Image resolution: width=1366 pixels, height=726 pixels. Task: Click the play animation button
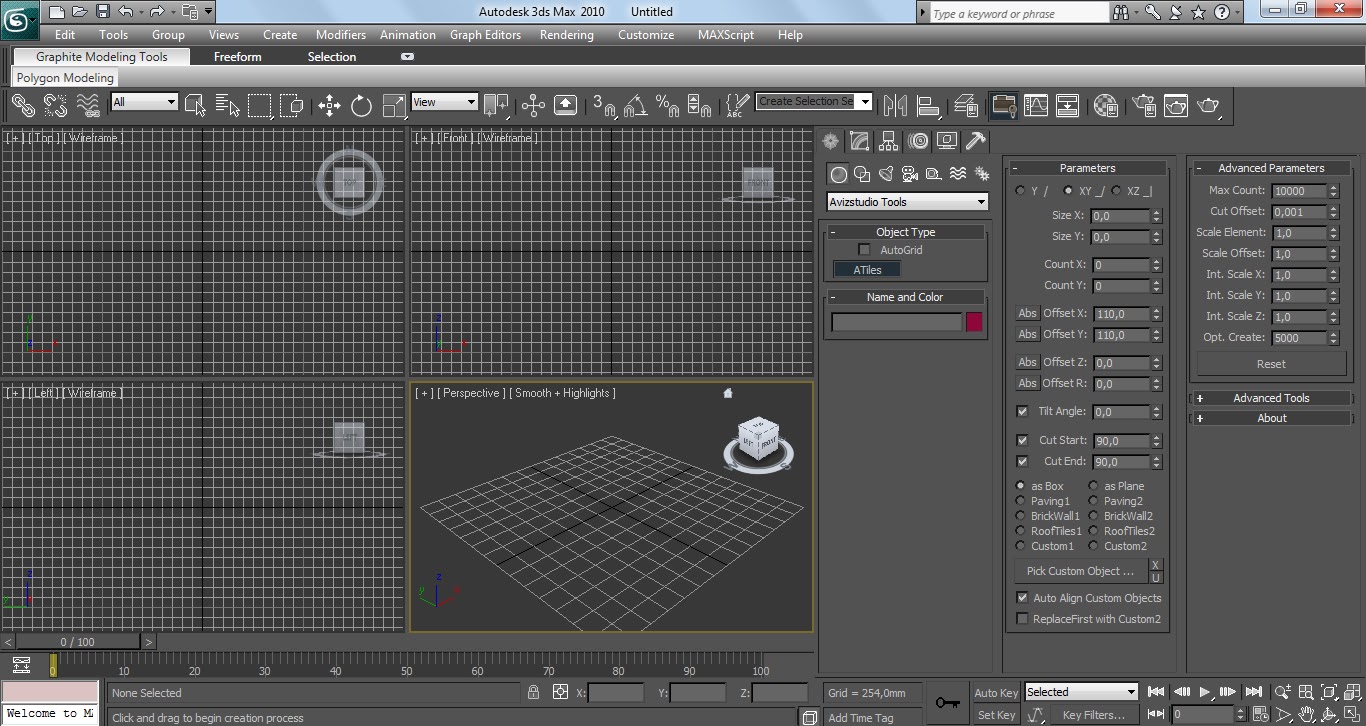pyautogui.click(x=1205, y=692)
